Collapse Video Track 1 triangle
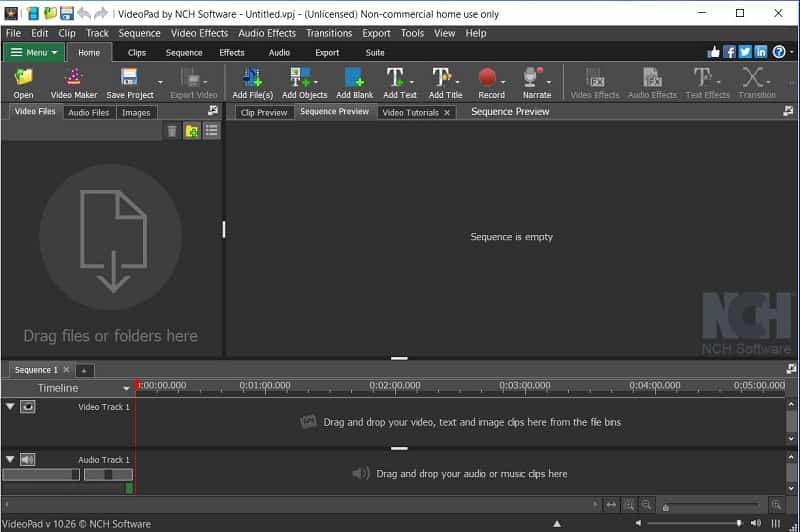This screenshot has height=532, width=800. [x=10, y=406]
